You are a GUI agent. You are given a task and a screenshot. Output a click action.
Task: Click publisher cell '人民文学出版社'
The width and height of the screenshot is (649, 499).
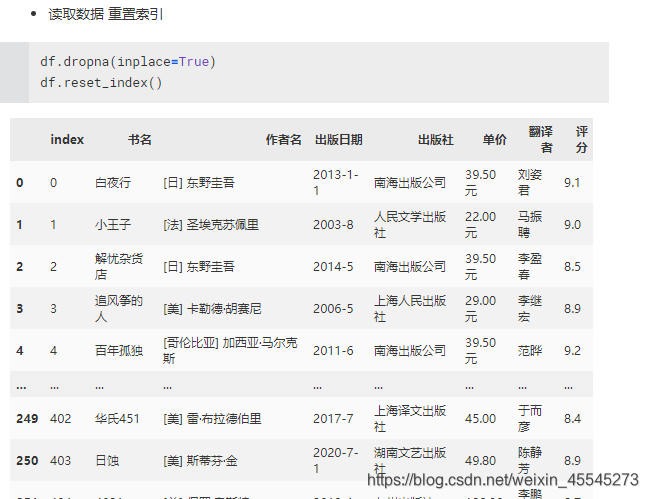[x=410, y=225]
